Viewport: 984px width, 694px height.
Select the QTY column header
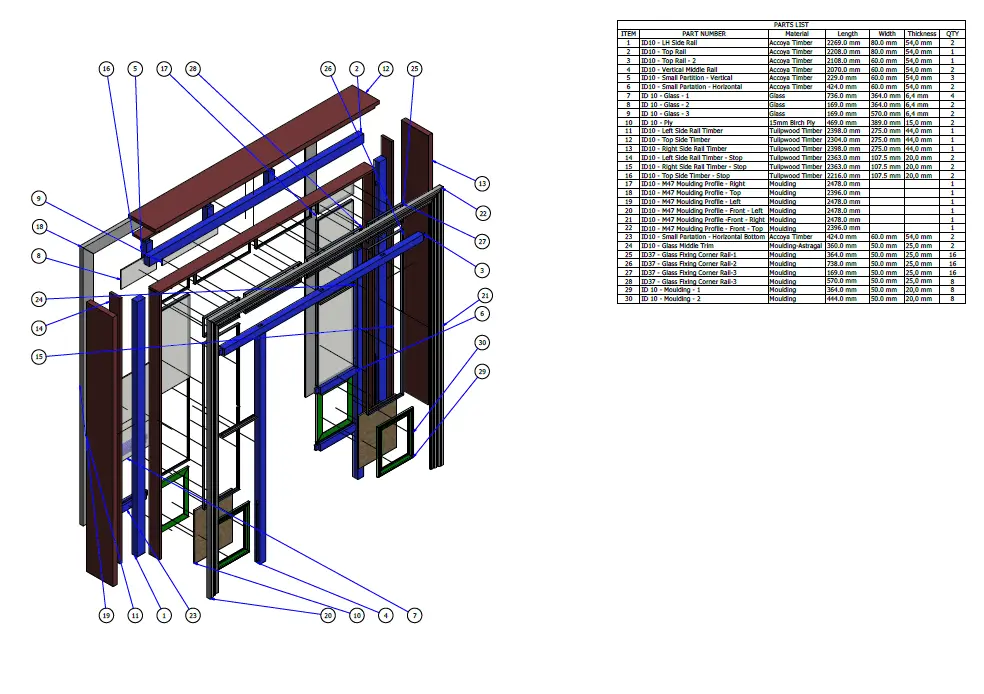coord(952,34)
